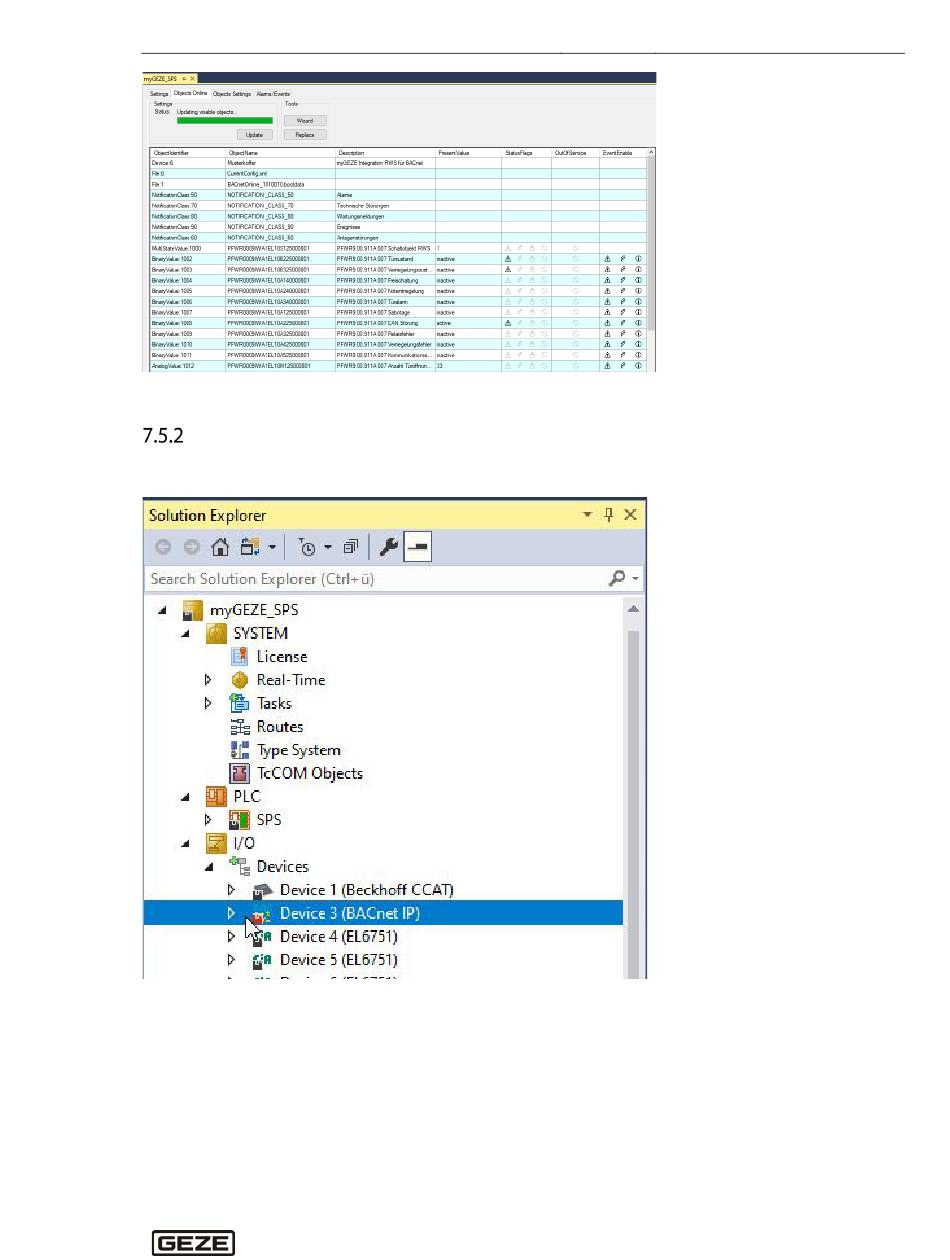Viewport: 950px width, 1260px height.
Task: Collapse the myGEZE_SPS project node
Action: (x=162, y=610)
